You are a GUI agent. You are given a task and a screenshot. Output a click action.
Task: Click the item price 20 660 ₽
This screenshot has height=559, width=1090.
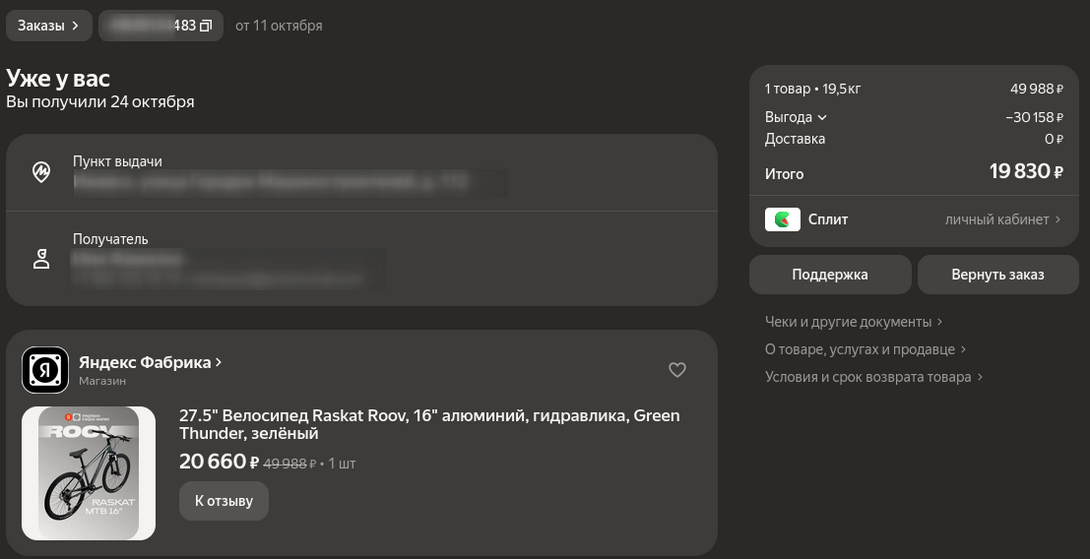point(219,462)
